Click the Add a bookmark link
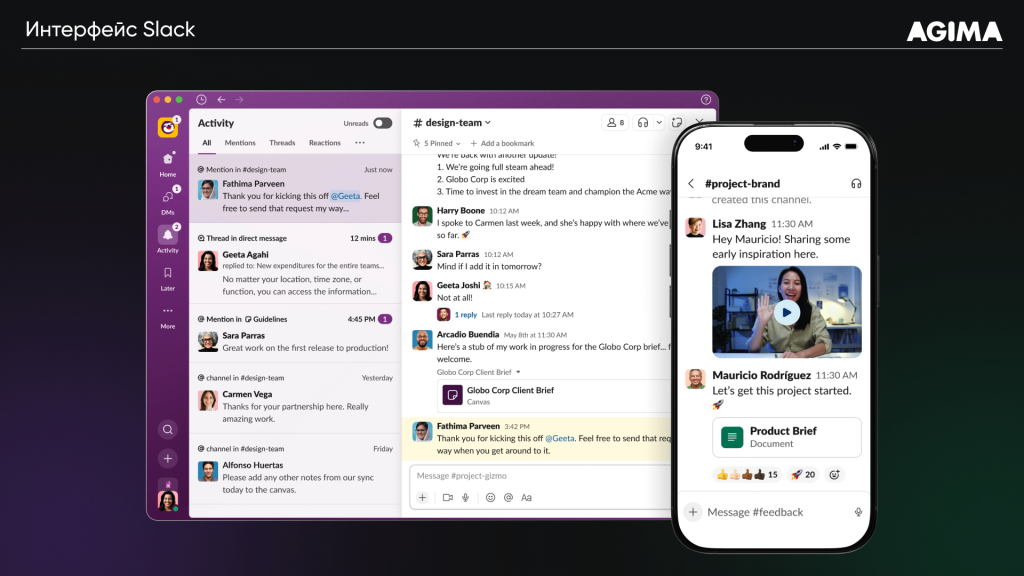Screen dimensions: 1024x576 [x=502, y=143]
